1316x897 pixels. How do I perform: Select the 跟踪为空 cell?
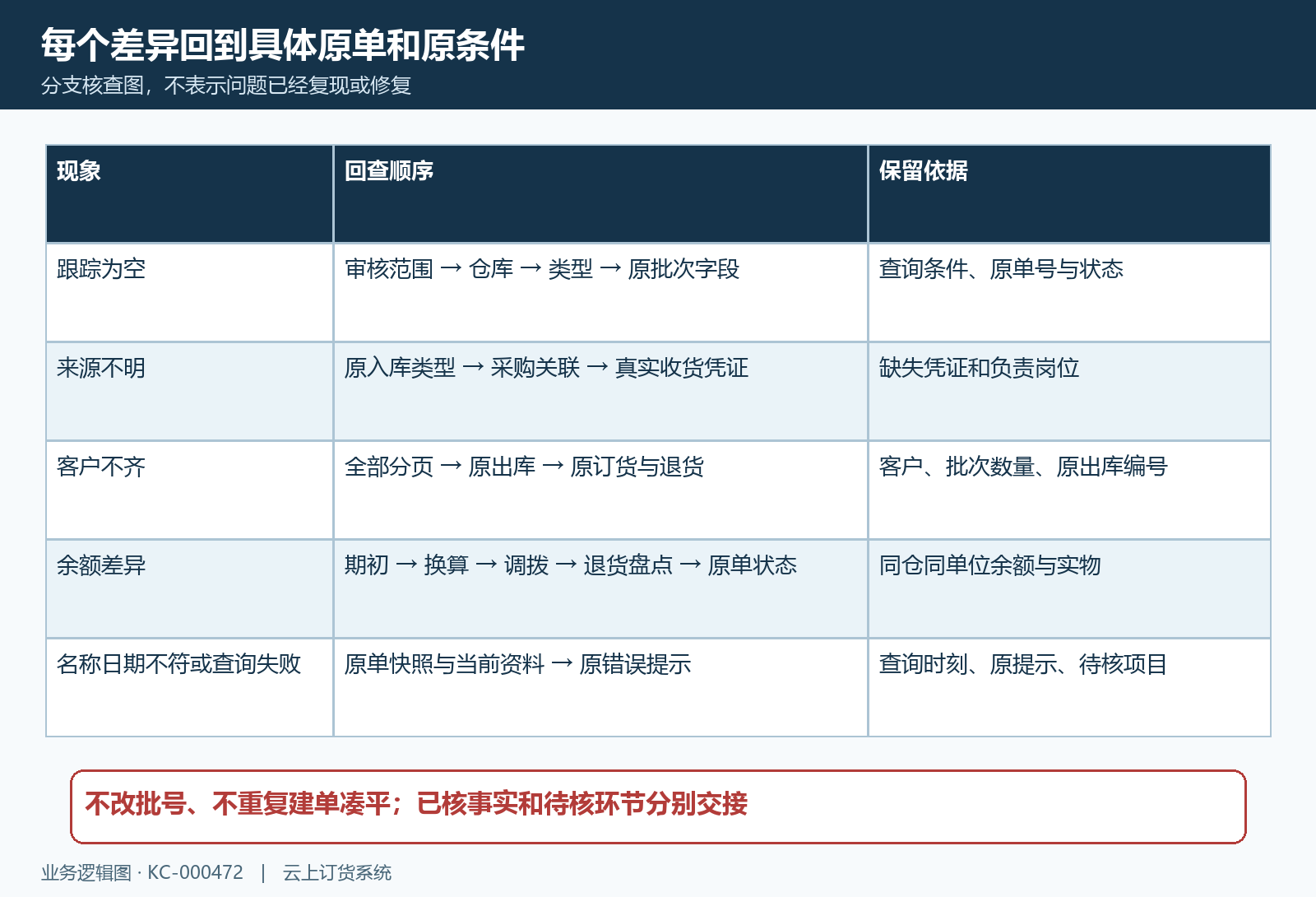[x=190, y=293]
